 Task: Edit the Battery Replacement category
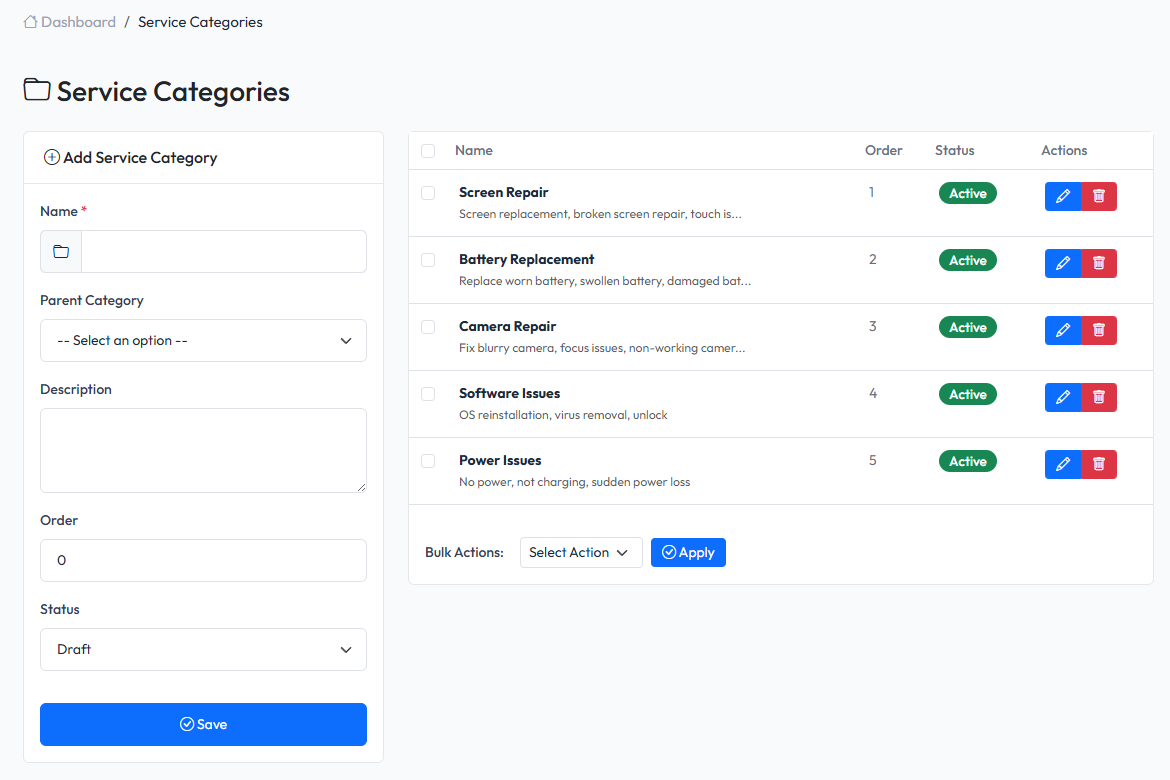click(1063, 263)
